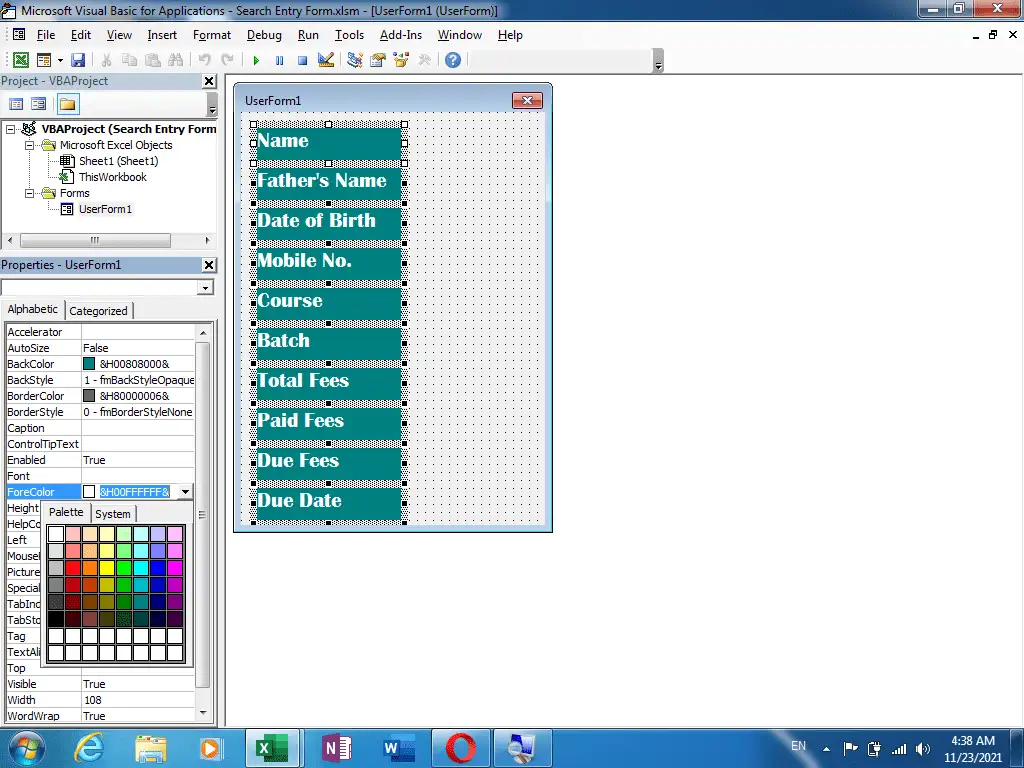Select UserForm1 in project tree

tap(105, 209)
